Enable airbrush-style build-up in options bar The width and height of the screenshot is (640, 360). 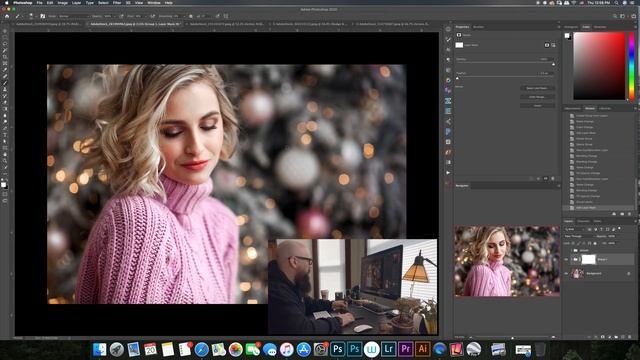152,16
